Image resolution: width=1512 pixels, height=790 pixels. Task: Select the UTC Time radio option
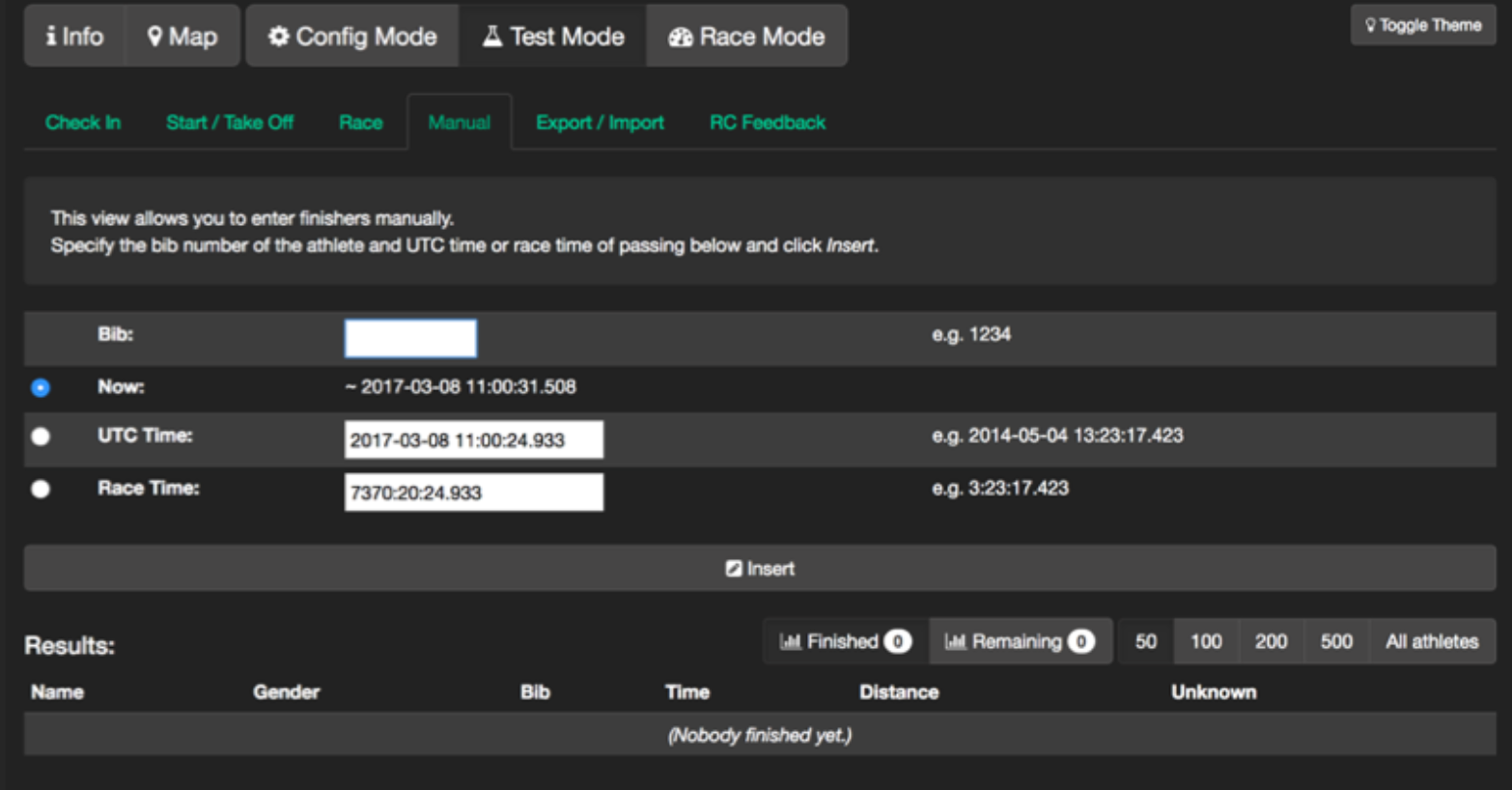(41, 437)
